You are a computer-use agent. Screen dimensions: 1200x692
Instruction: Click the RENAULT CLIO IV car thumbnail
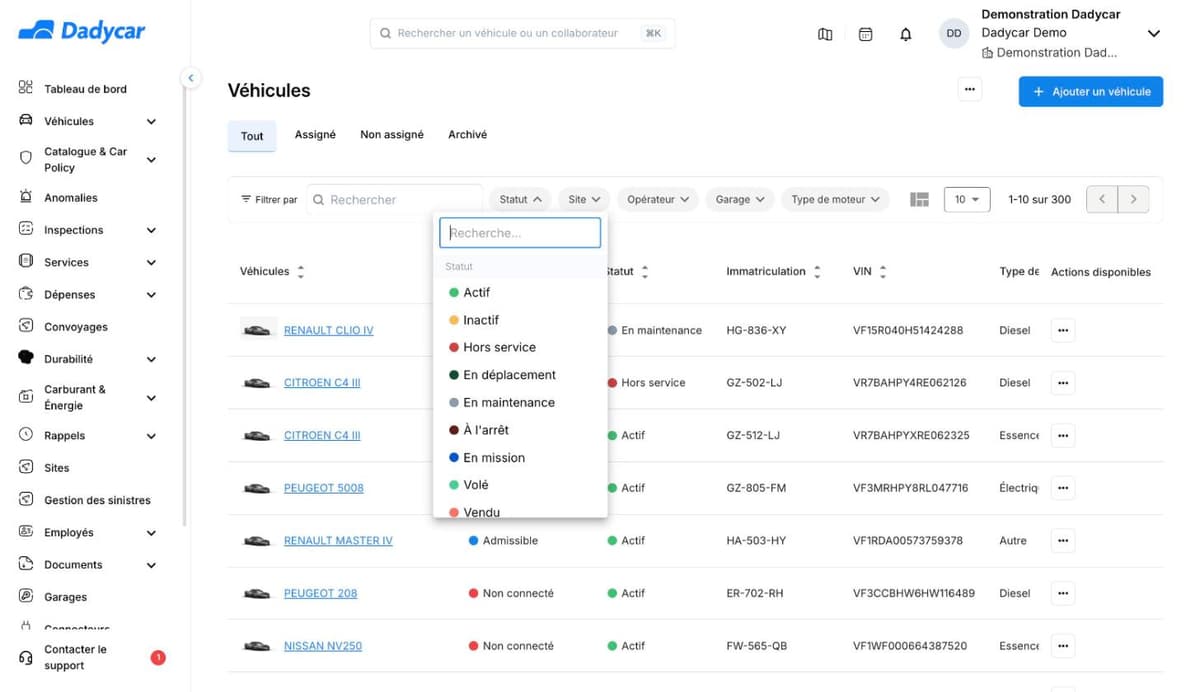point(258,330)
